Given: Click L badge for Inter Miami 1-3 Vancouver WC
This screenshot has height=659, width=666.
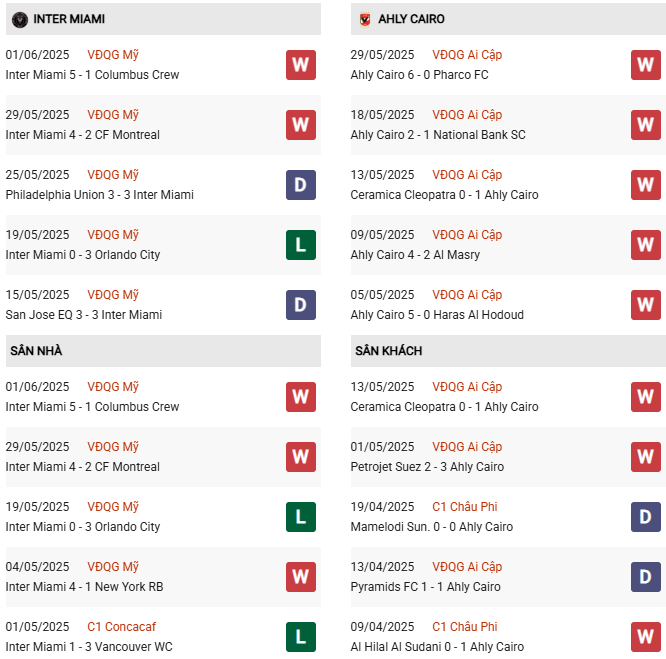Looking at the screenshot, I should coord(300,637).
